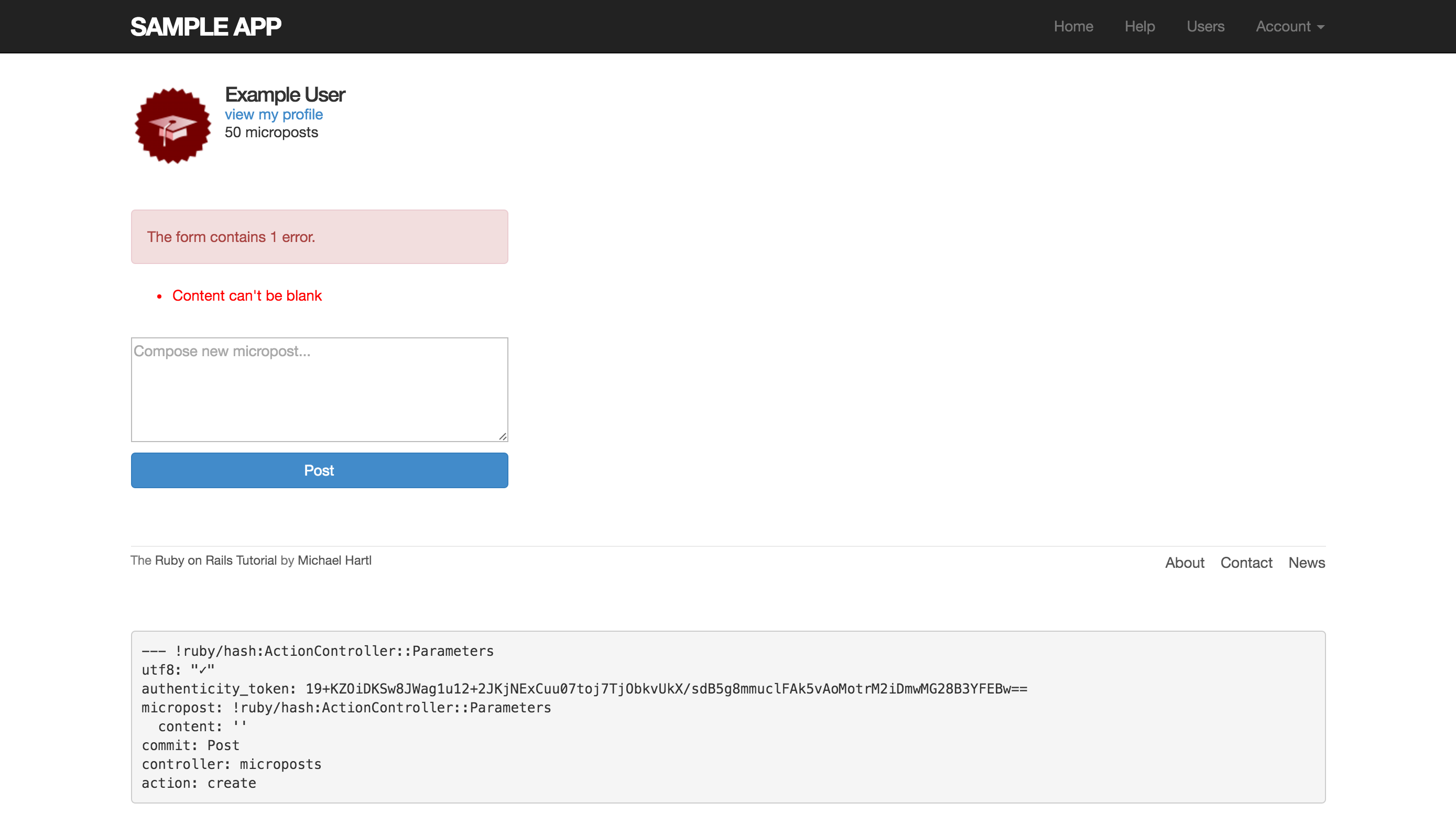Open the News footer link

1306,563
